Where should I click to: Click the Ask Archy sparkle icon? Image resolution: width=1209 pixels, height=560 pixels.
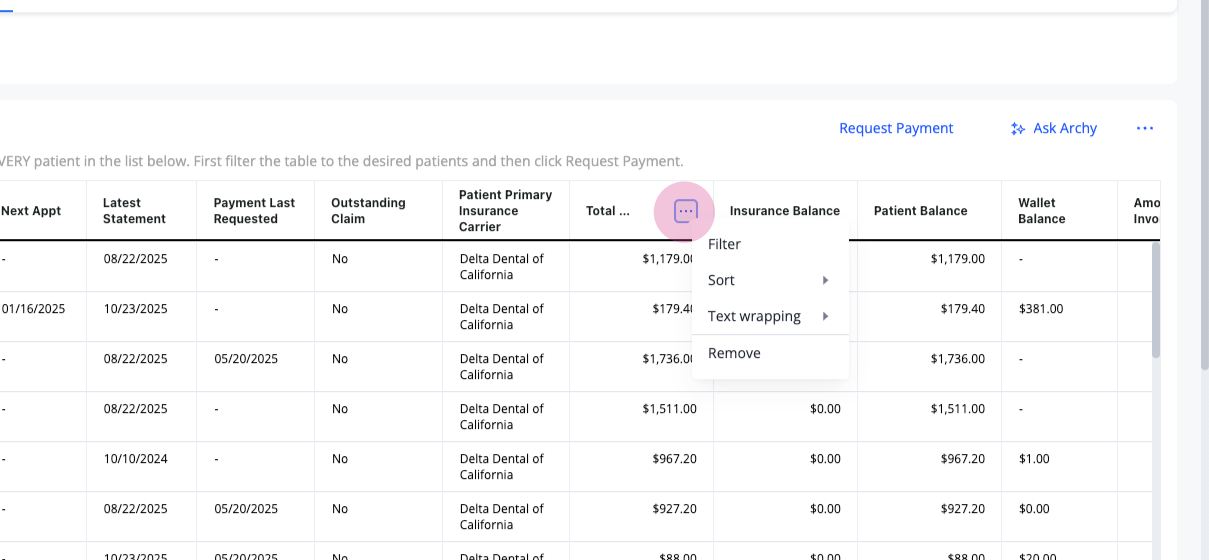pos(1018,129)
